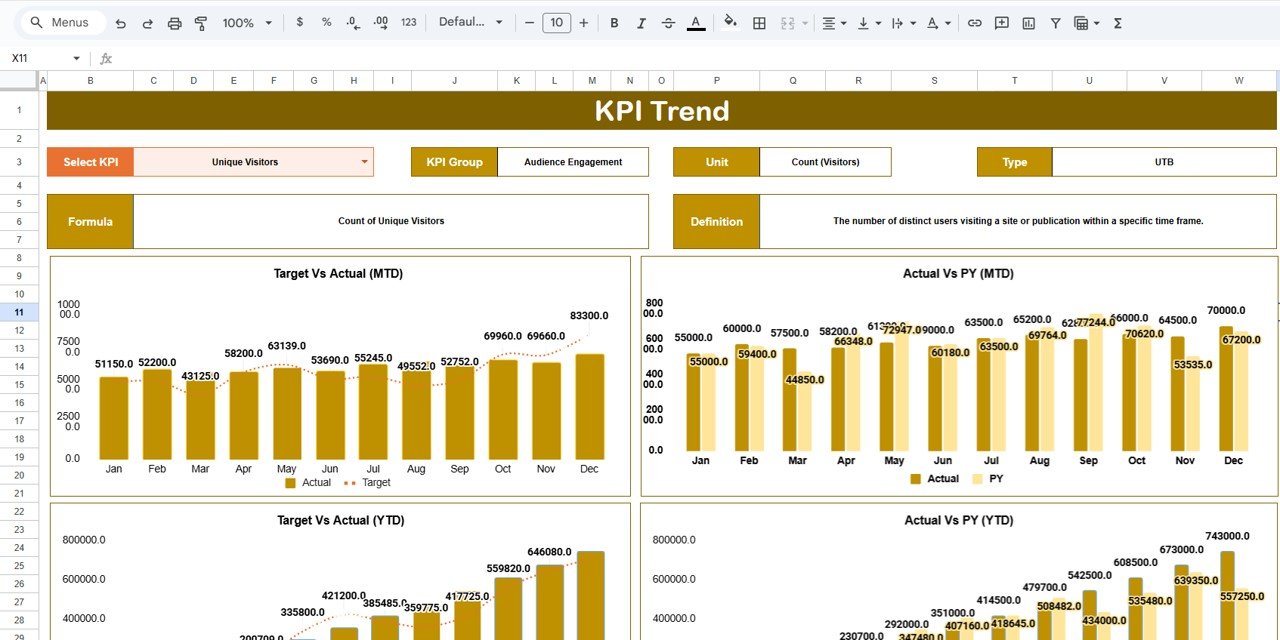The width and height of the screenshot is (1280, 640).
Task: Toggle strikethrough formatting
Action: 668,22
